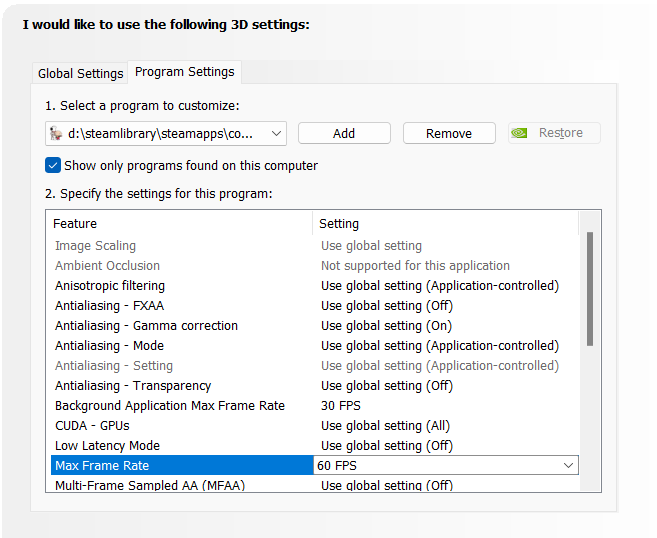Click the NVIDIA logo on Restore button
657x538 pixels.
pos(521,133)
